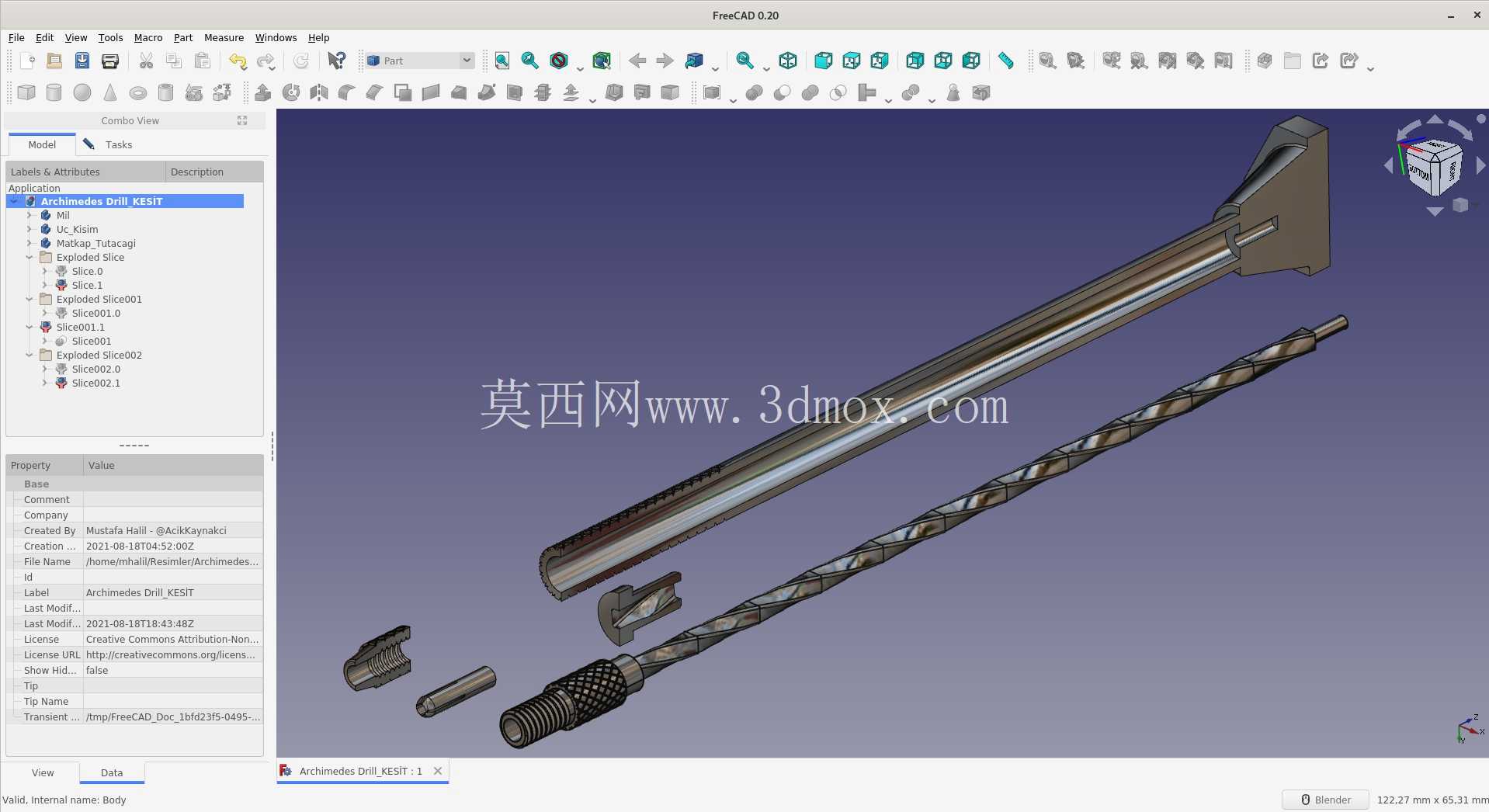
Task: Create a new document
Action: [26, 61]
